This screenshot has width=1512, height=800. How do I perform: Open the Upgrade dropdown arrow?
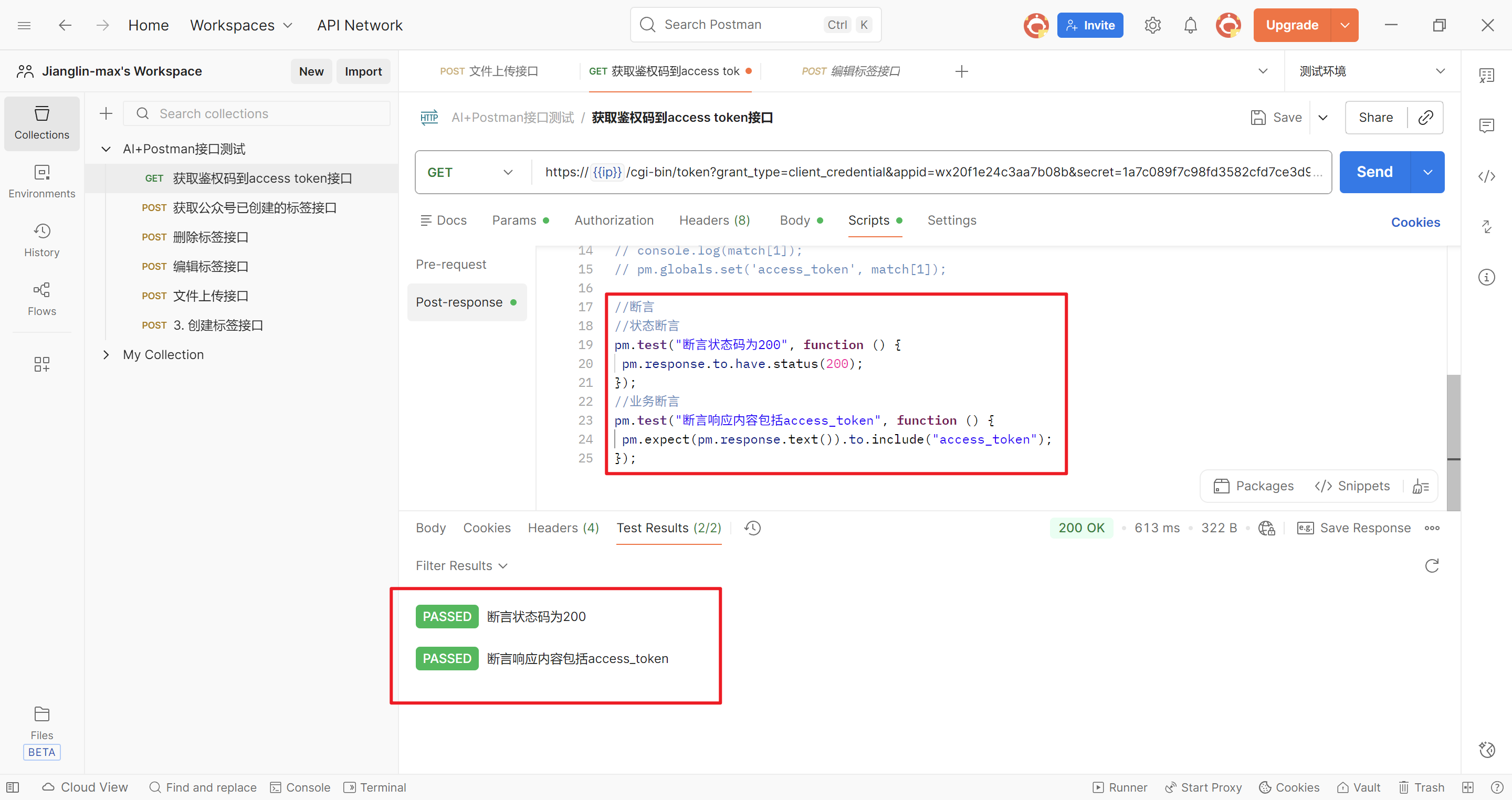1345,25
